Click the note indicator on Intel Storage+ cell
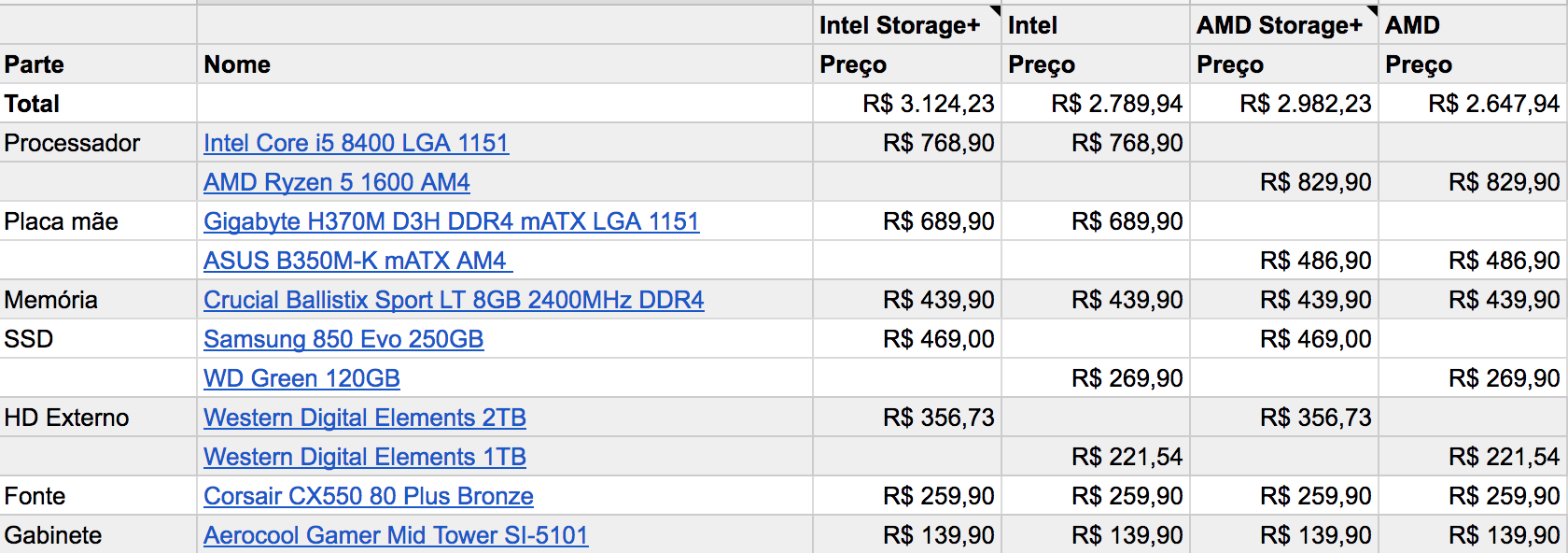 click(995, 11)
